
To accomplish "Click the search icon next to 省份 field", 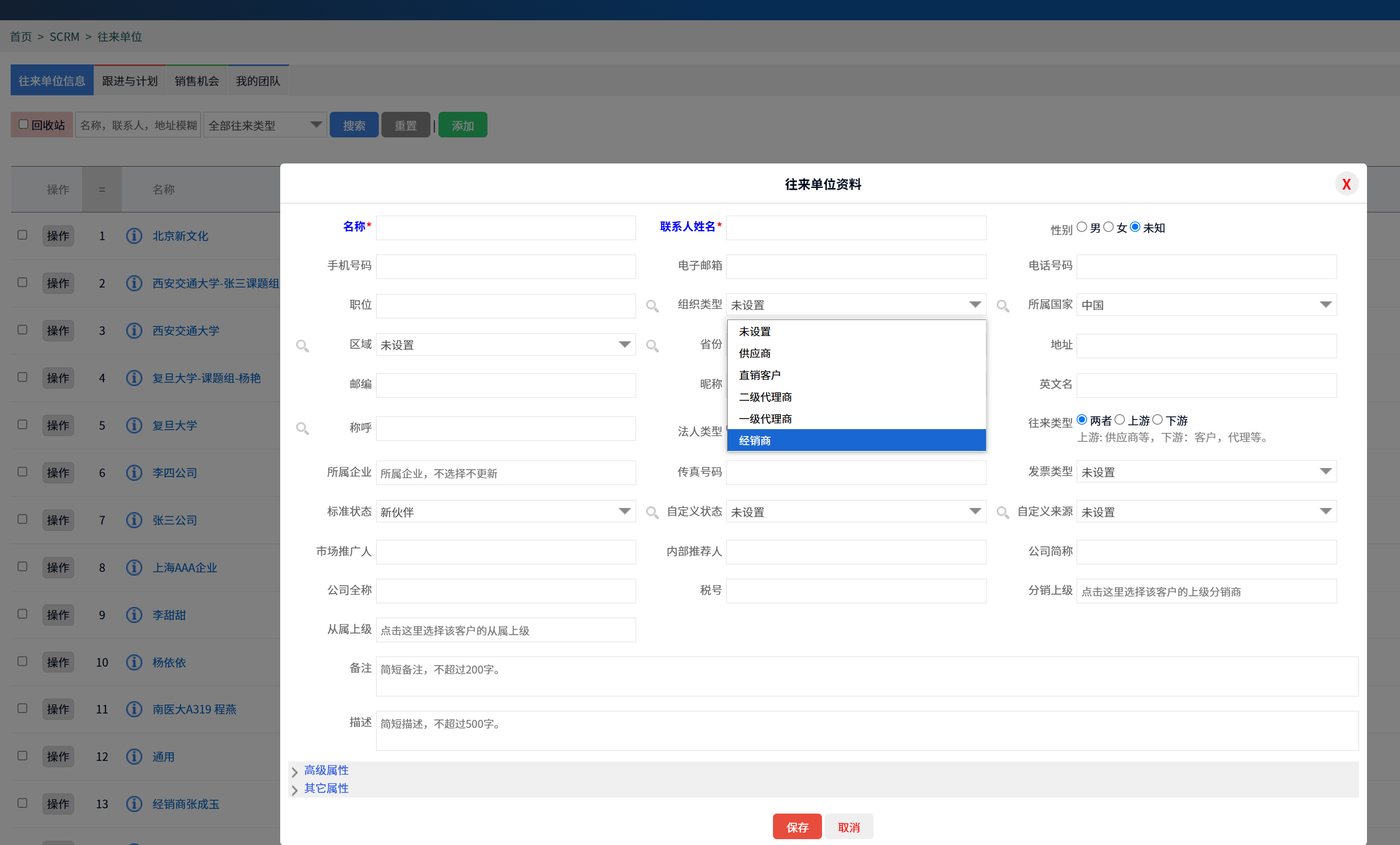I will 652,345.
